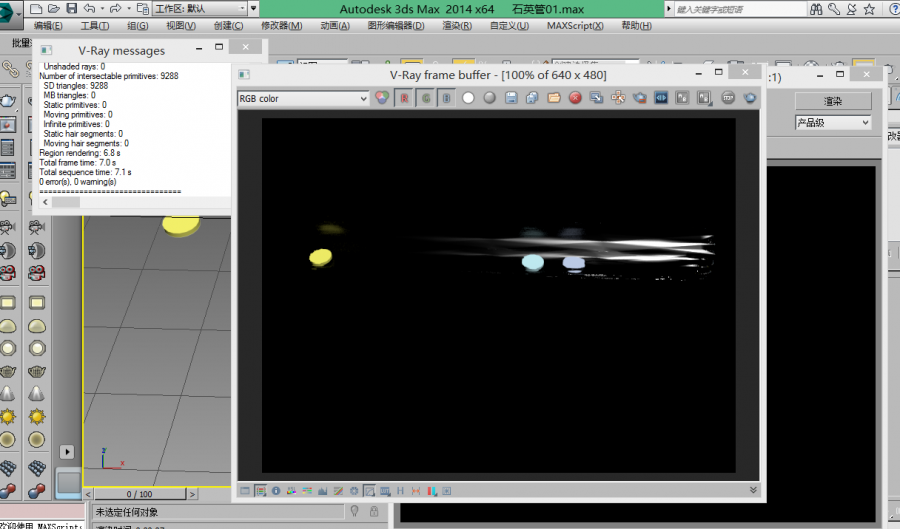Click the save image disk icon
900x529 pixels.
[511, 98]
